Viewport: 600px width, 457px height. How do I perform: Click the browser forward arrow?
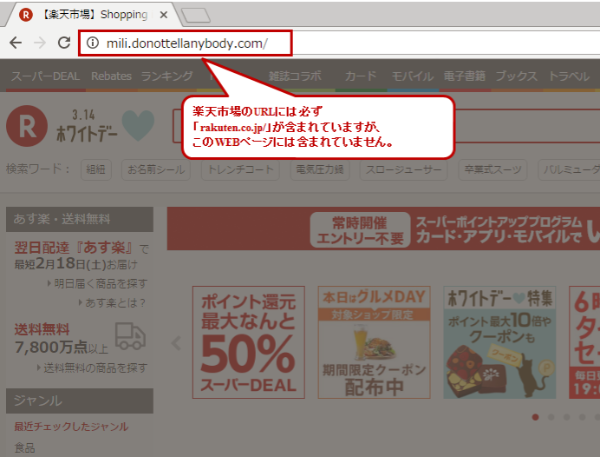pyautogui.click(x=40, y=42)
